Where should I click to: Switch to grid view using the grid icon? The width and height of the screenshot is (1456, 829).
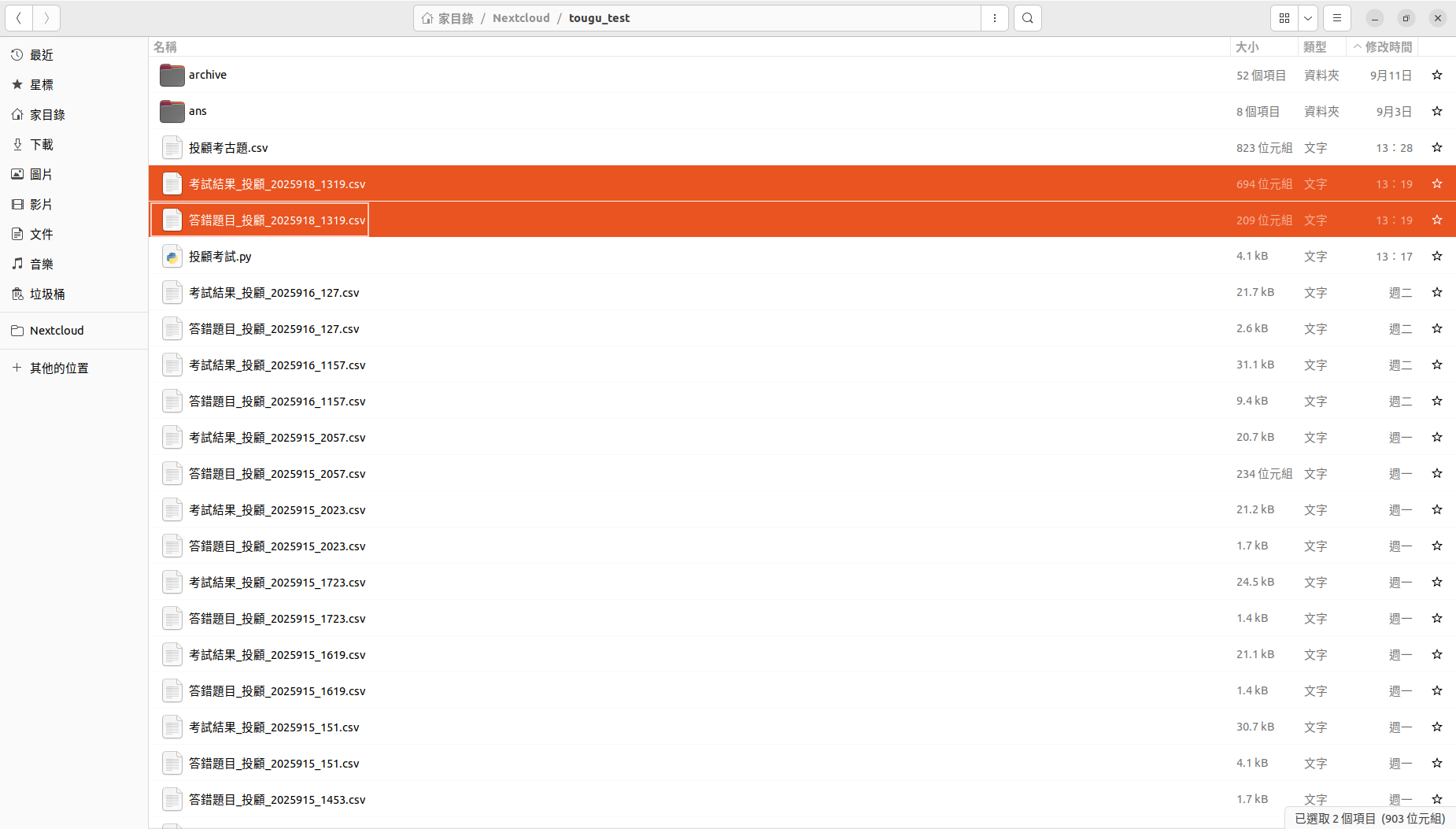(x=1284, y=18)
